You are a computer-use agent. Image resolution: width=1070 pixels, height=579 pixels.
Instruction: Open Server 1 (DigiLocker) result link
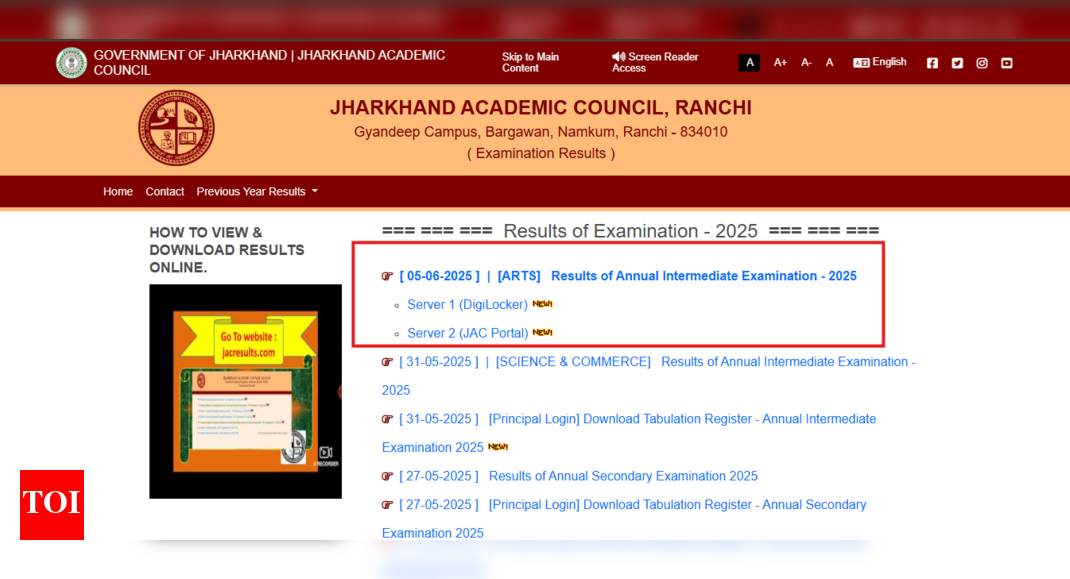click(x=467, y=305)
